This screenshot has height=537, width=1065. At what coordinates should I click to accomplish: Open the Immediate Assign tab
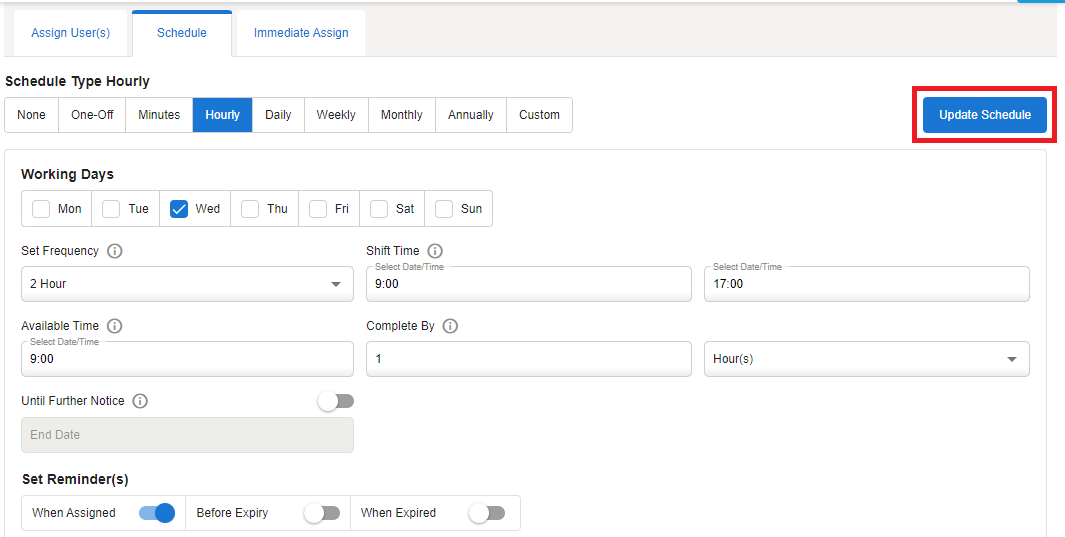[x=301, y=33]
